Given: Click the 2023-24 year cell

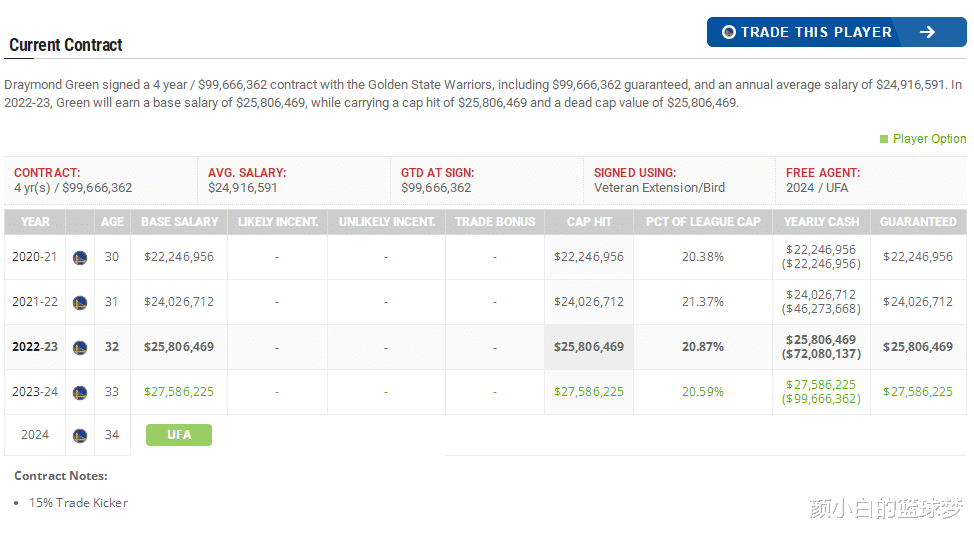Looking at the screenshot, I should tap(35, 392).
